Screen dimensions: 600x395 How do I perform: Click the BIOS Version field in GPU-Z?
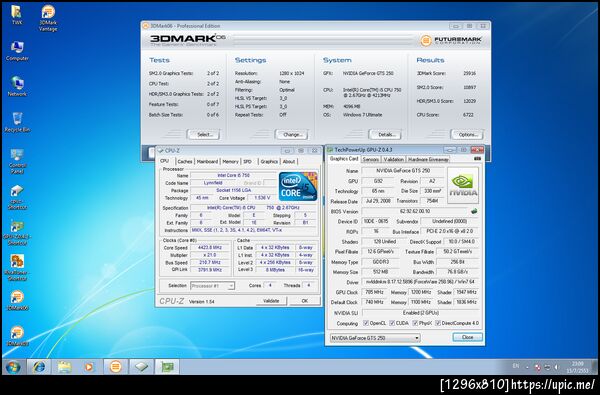point(415,211)
